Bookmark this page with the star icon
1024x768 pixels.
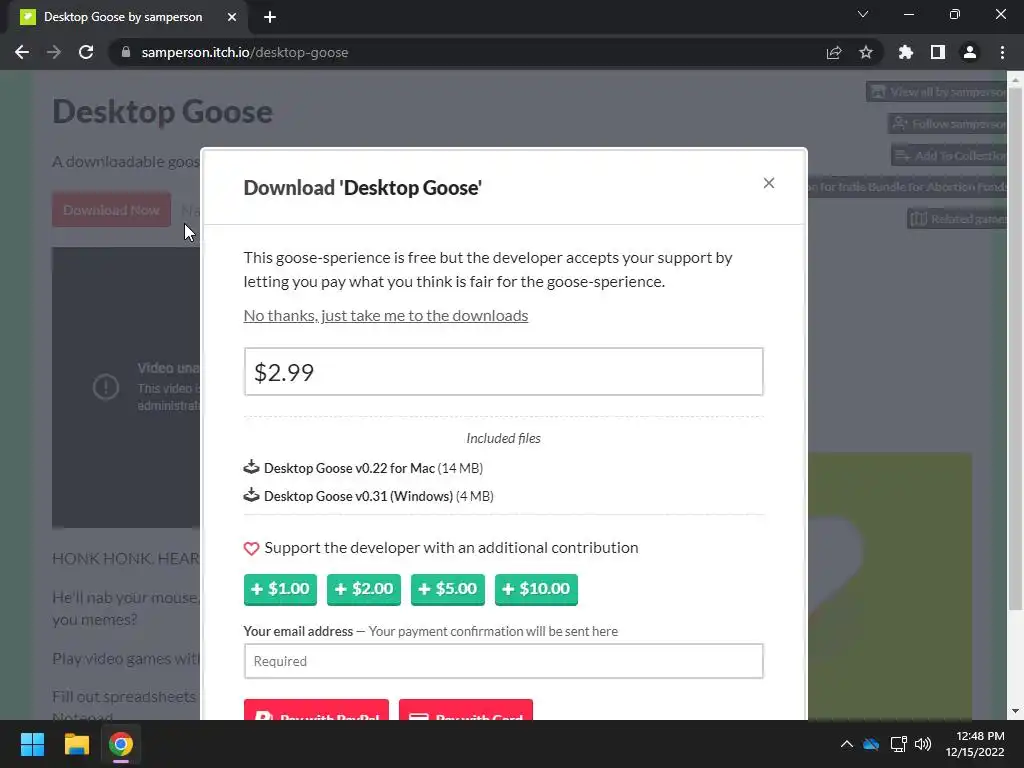point(866,52)
